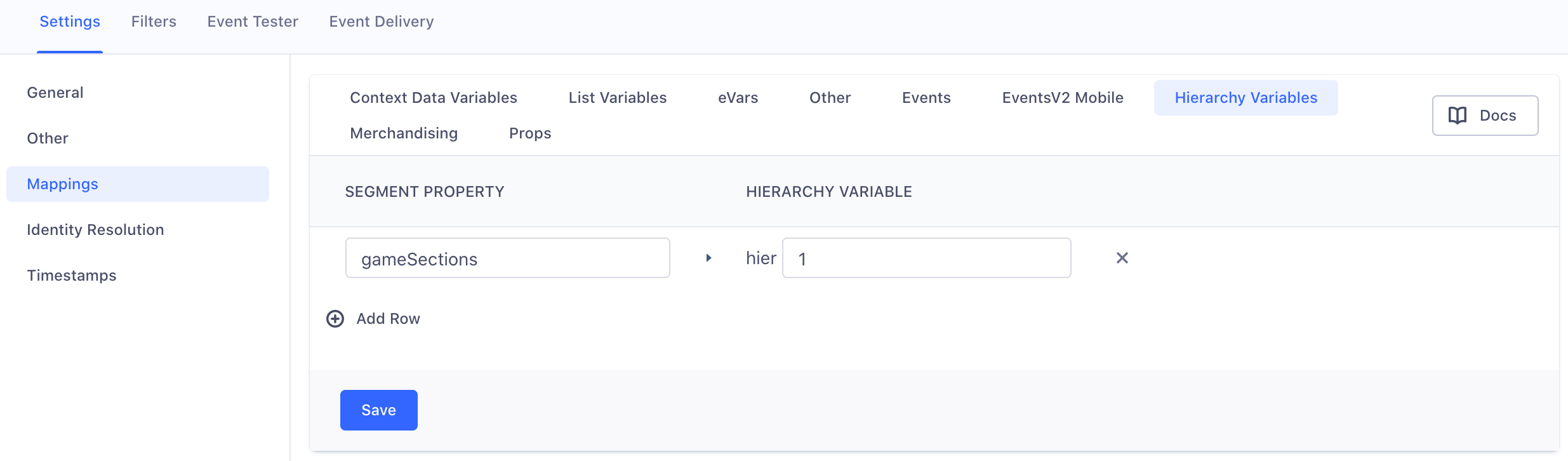This screenshot has width=1568, height=461.
Task: Navigate to Timestamps settings
Action: [72, 275]
